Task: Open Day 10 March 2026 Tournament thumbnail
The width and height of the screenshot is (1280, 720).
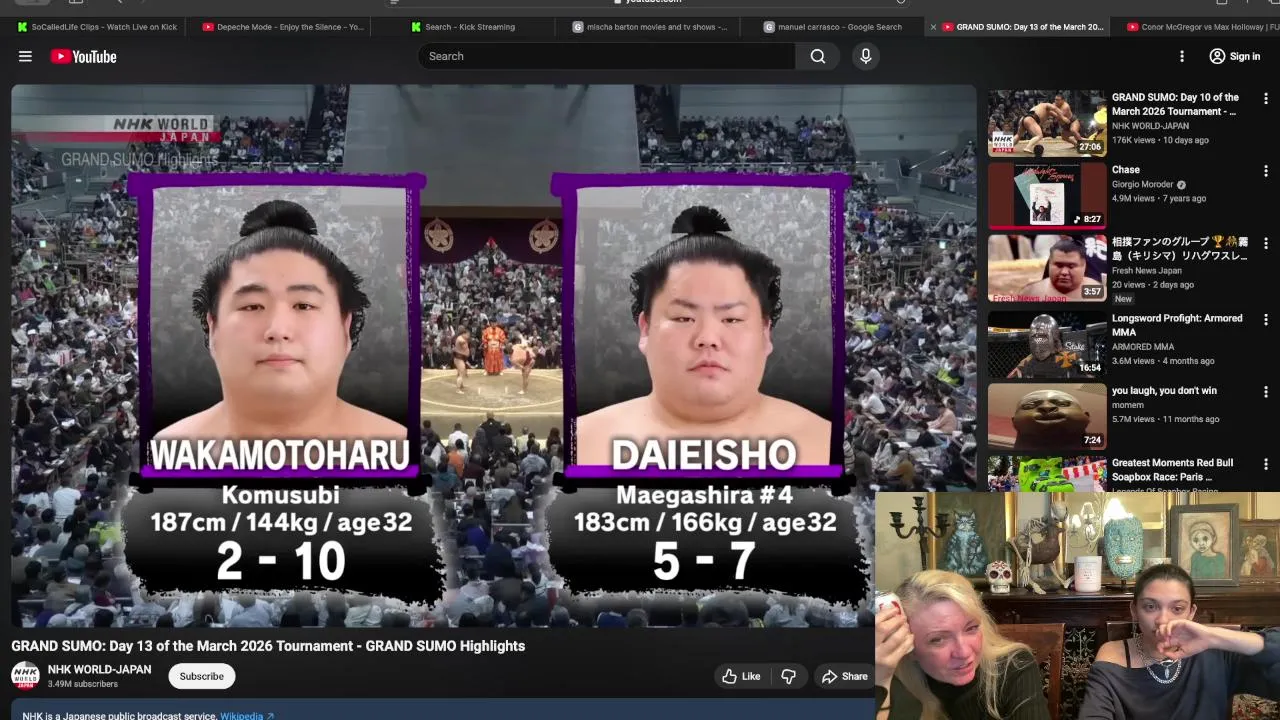Action: pos(1047,123)
